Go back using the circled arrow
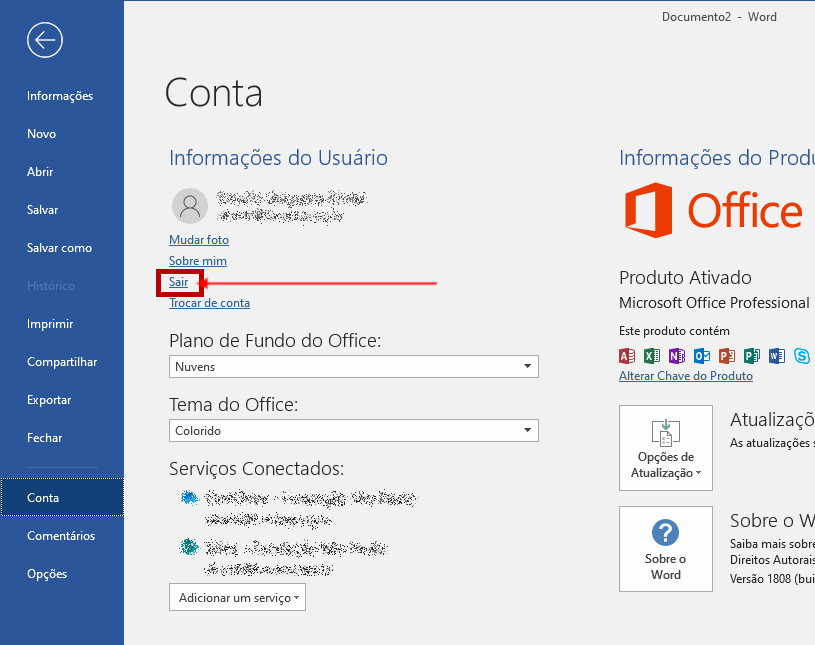 pos(45,40)
